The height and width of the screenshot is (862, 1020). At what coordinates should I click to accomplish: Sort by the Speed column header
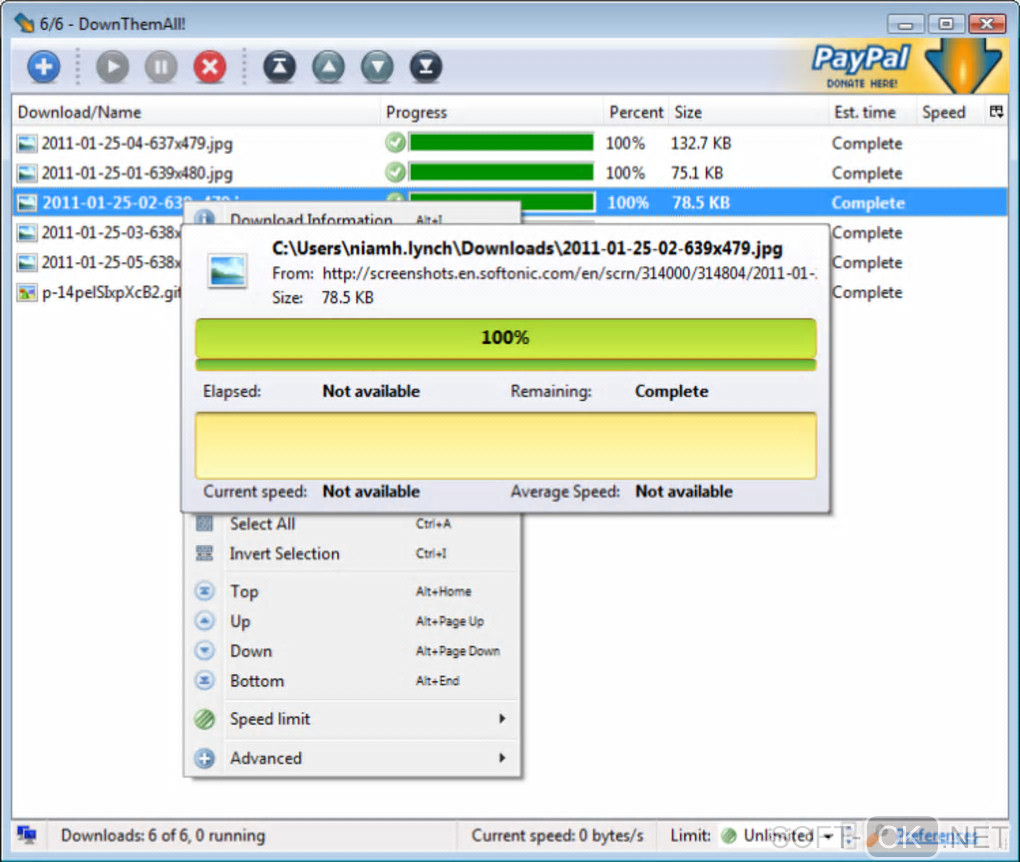[950, 112]
